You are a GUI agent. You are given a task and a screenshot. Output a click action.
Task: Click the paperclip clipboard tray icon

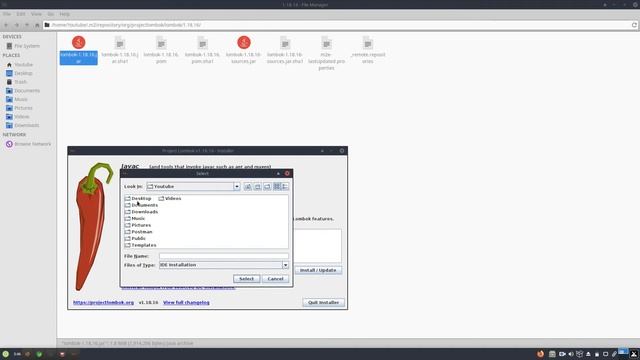coord(614,354)
